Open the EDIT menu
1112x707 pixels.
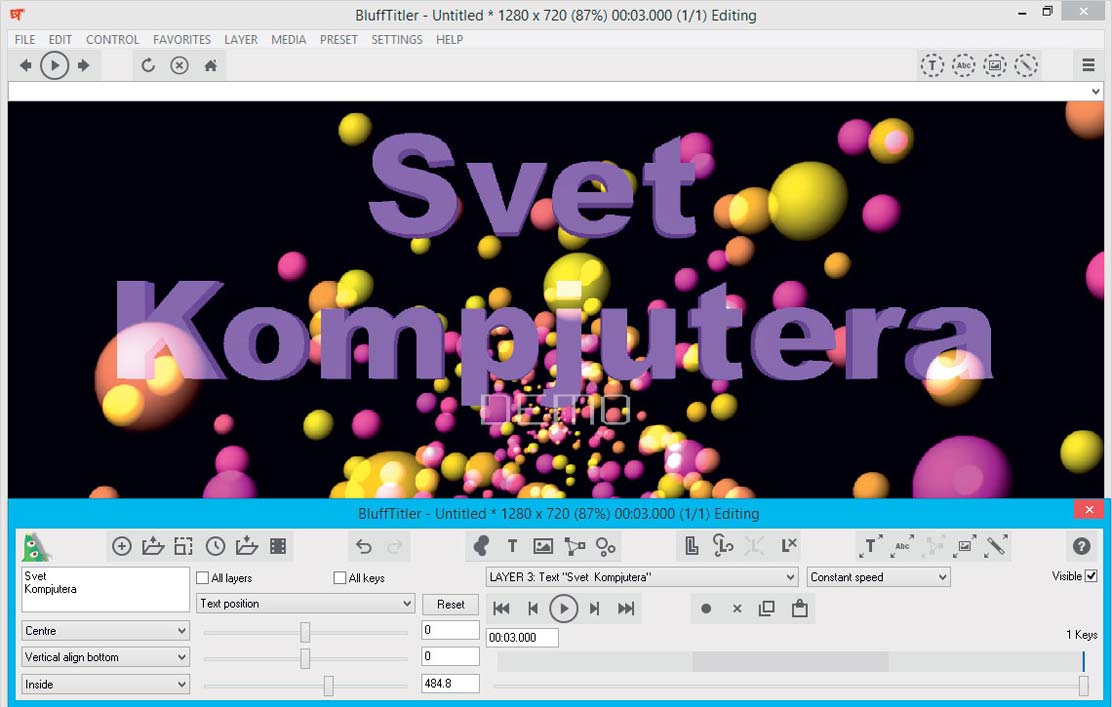60,40
